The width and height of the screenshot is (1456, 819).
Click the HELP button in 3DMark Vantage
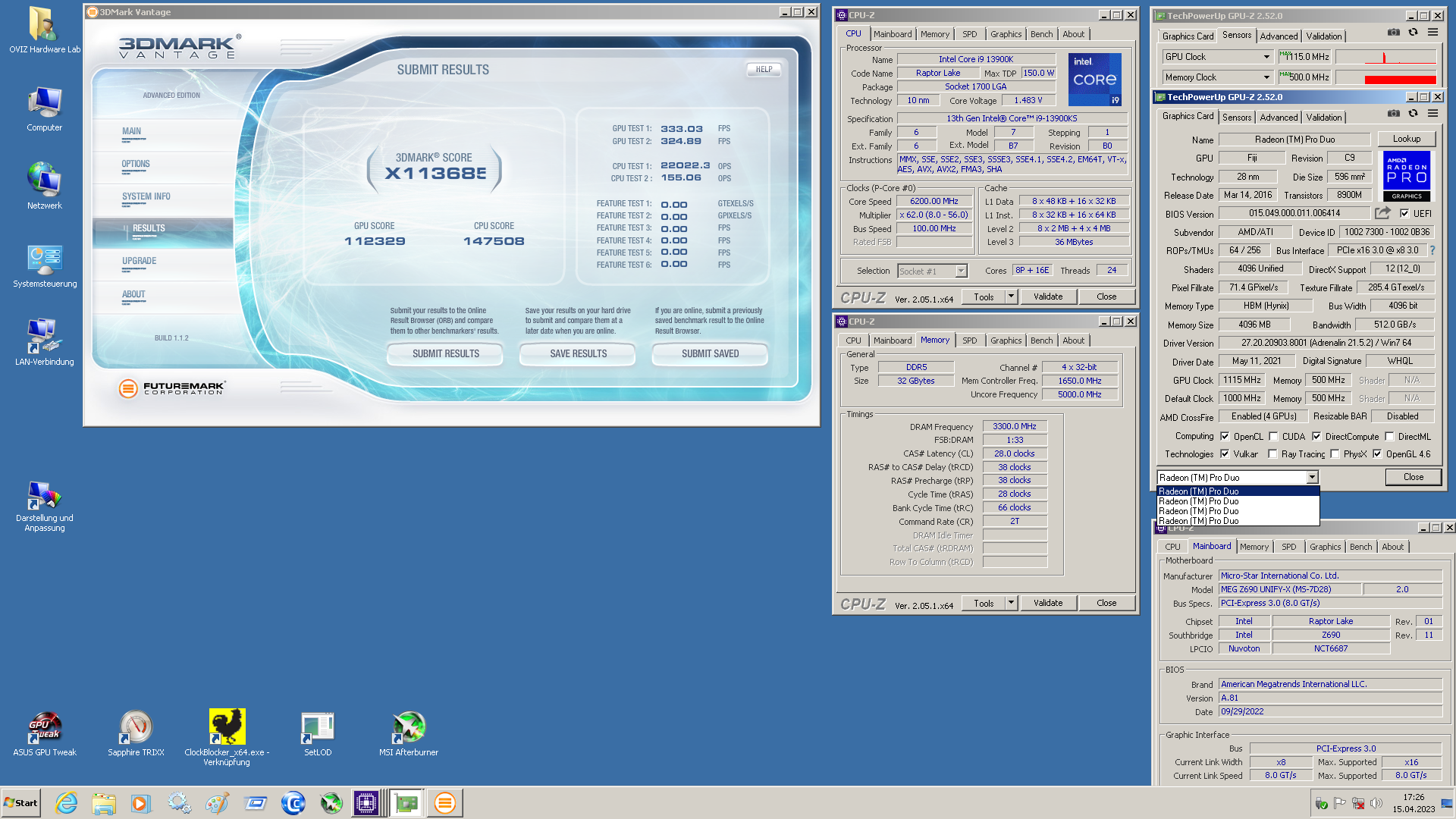pyautogui.click(x=764, y=69)
